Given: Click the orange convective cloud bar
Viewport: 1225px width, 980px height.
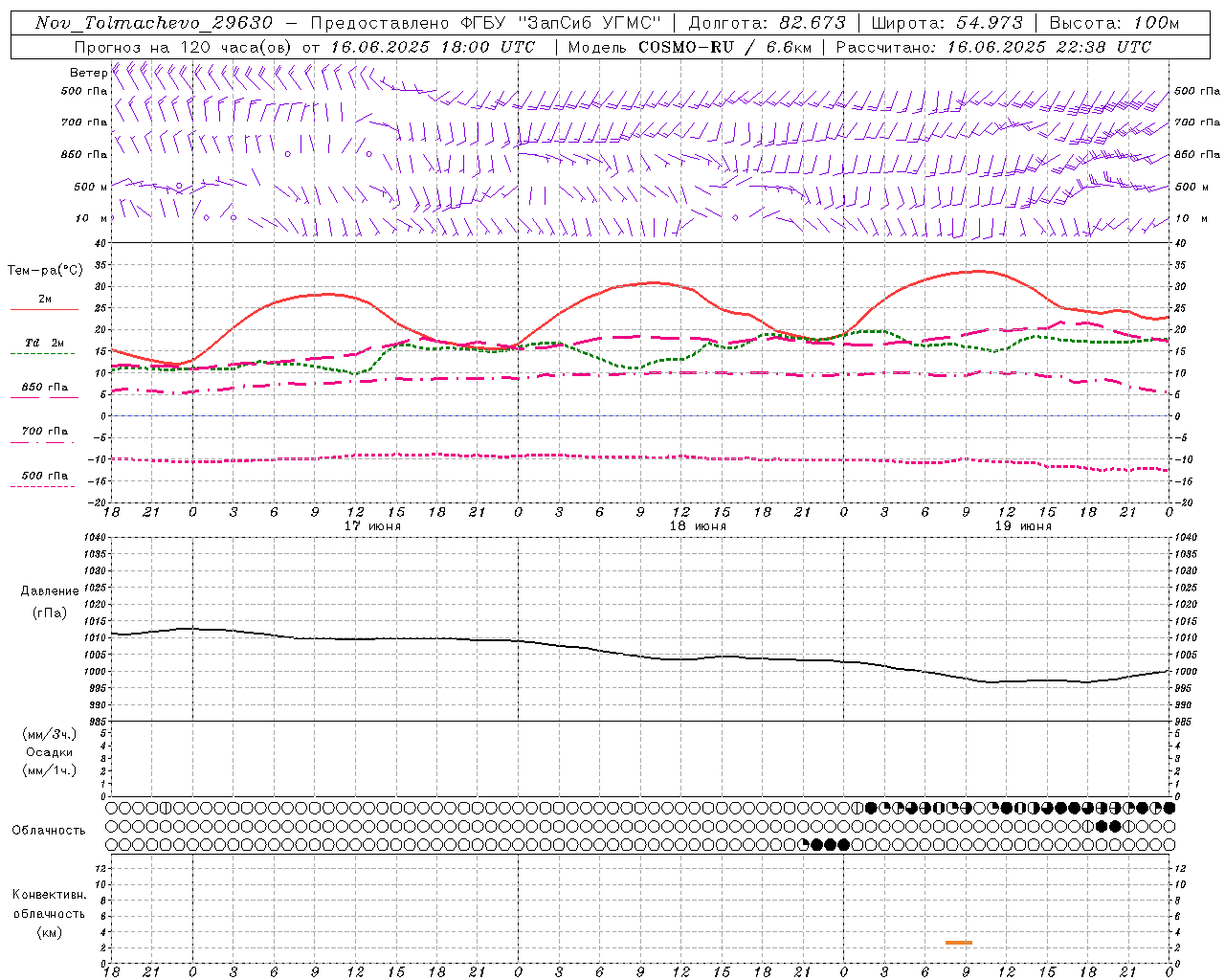Looking at the screenshot, I should click(x=959, y=943).
